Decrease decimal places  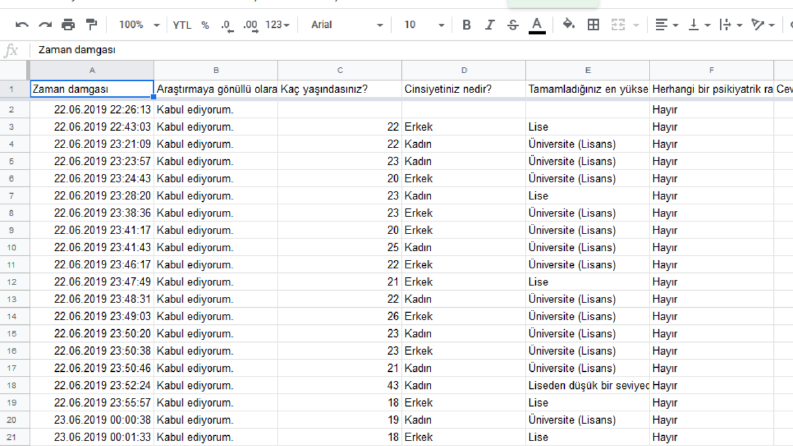[x=227, y=25]
